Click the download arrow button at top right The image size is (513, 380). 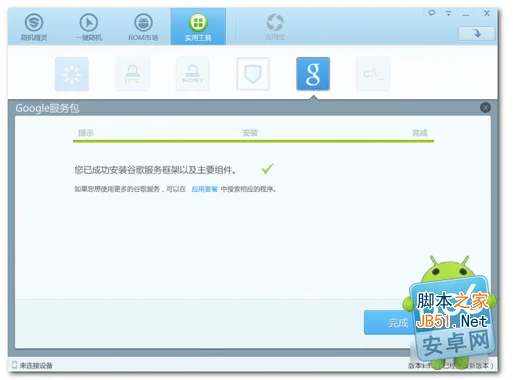(x=476, y=33)
